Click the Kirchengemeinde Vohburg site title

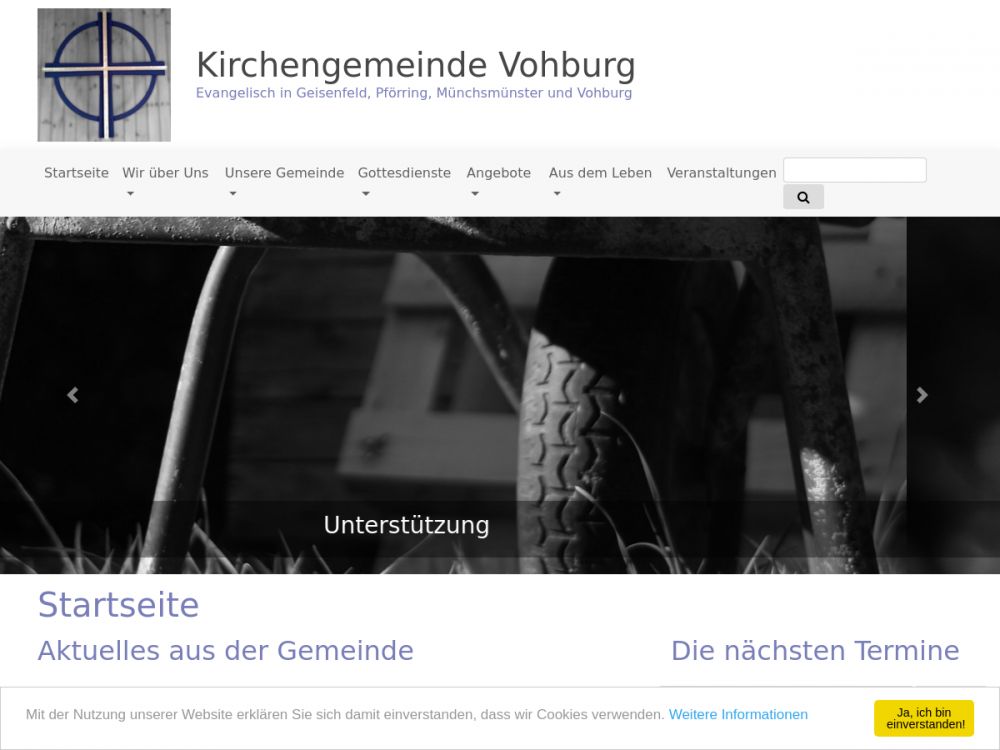[x=415, y=65]
